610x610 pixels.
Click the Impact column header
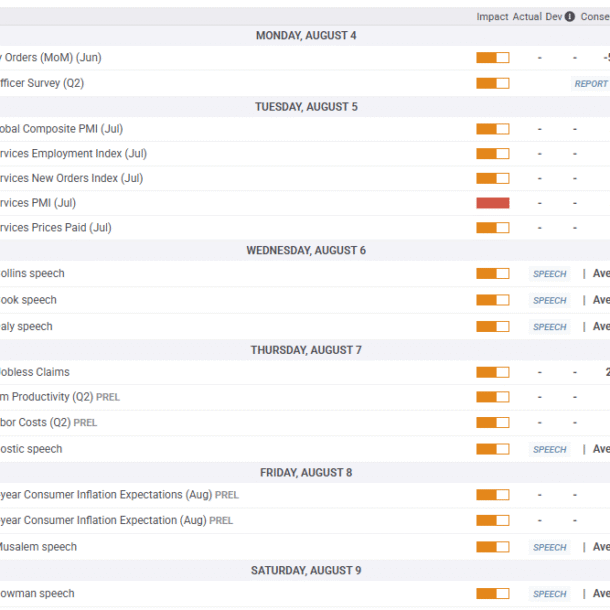[492, 17]
